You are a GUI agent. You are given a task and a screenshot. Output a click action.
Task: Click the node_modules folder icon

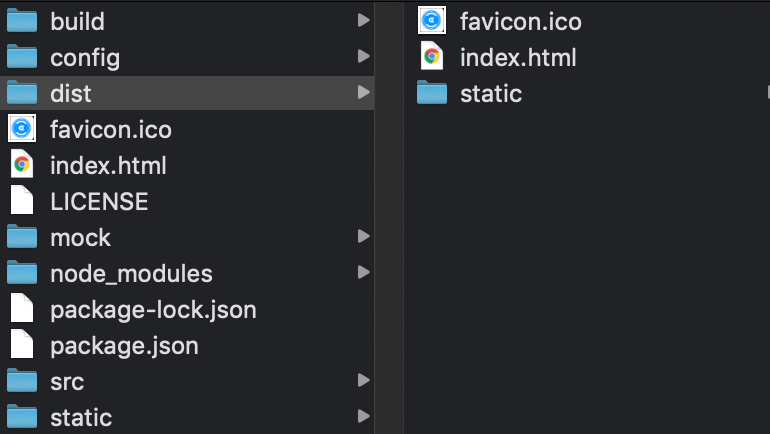[x=22, y=273]
